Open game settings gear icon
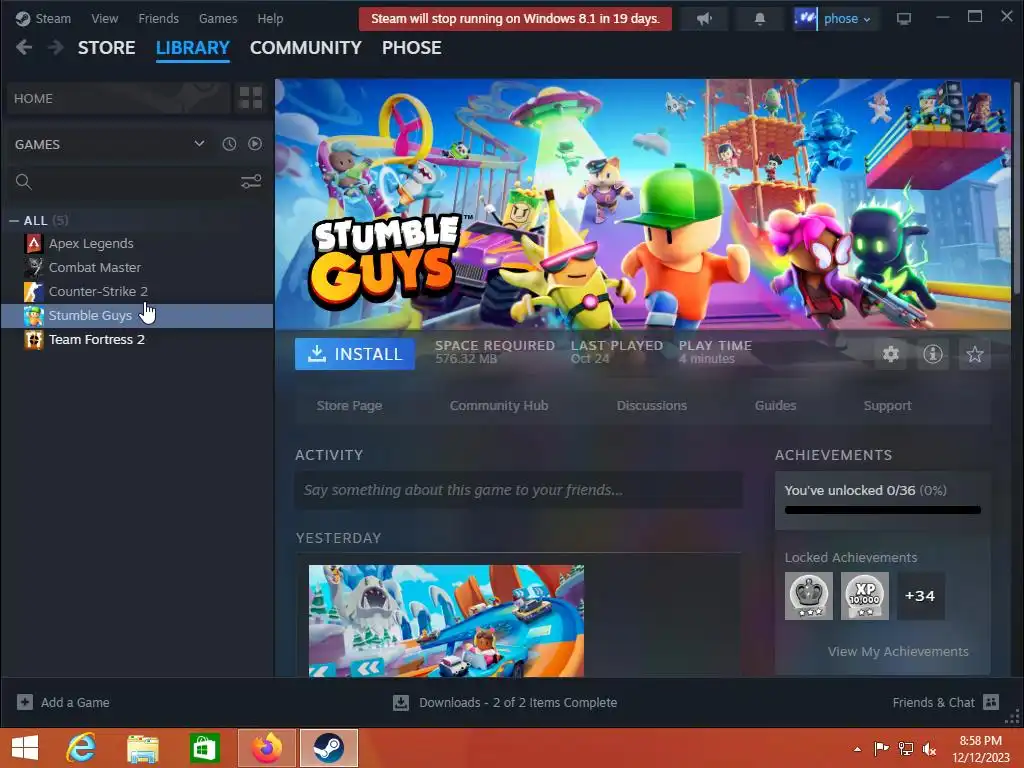Image resolution: width=1024 pixels, height=768 pixels. tap(891, 354)
